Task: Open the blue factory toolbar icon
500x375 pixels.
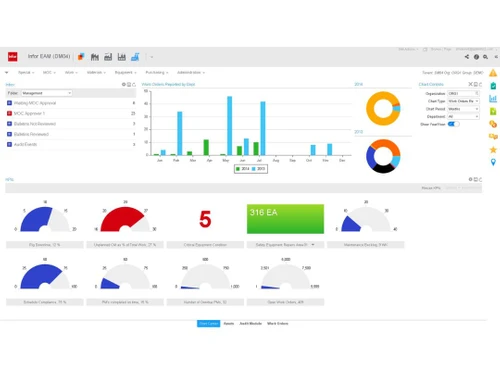Action: point(135,57)
